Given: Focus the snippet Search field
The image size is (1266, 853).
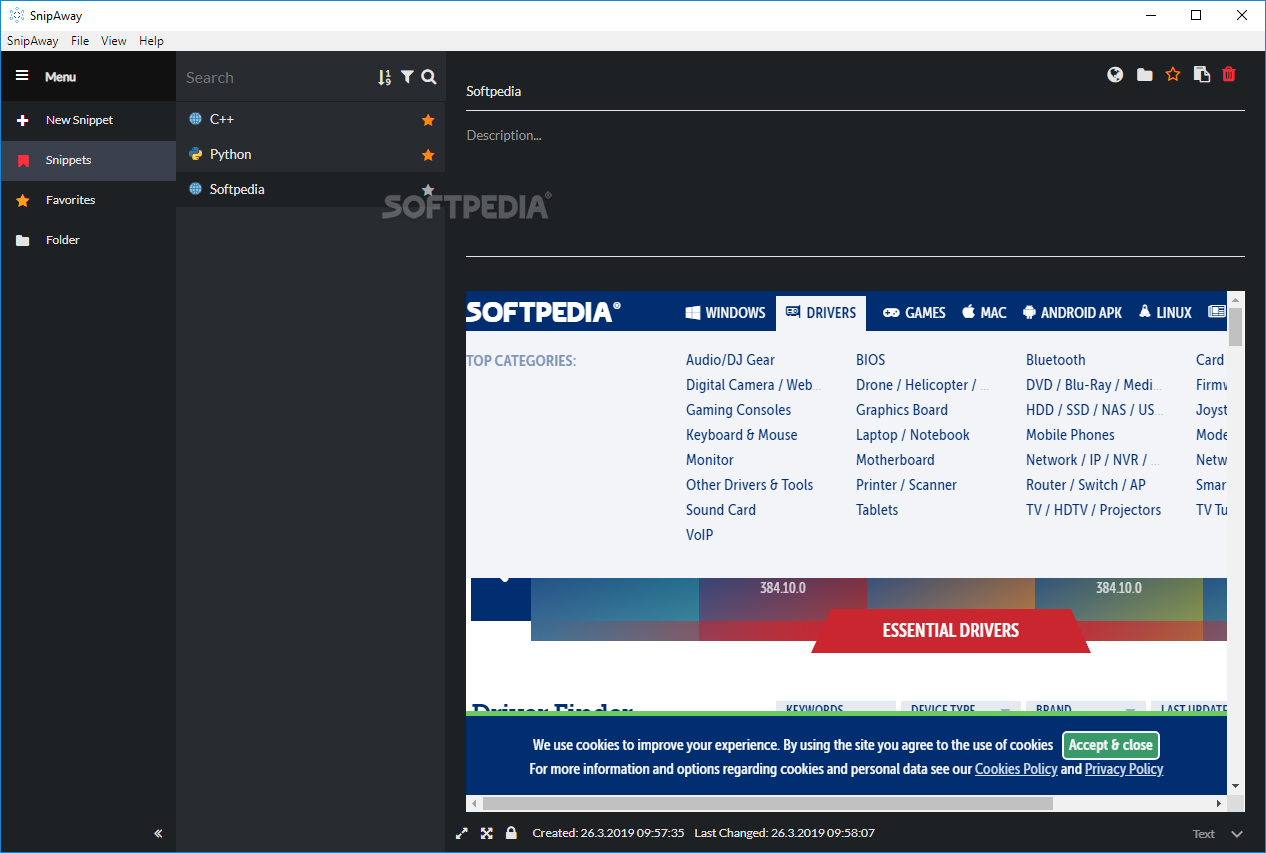Looking at the screenshot, I should click(276, 77).
